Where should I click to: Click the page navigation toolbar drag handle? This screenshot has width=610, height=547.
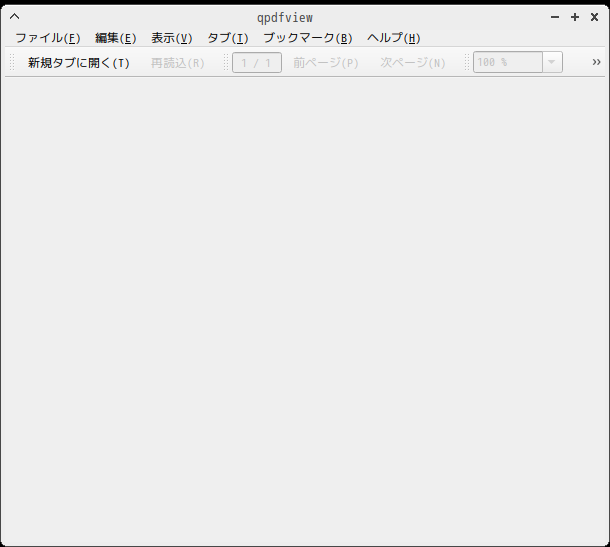226,63
